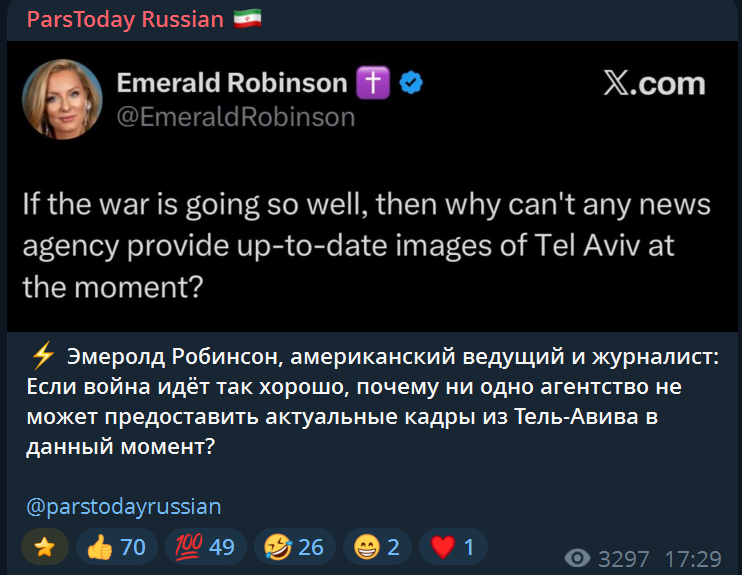Click the Iran flag emoji beside channel name
Screen dimensions: 742x575
pyautogui.click(x=247, y=20)
